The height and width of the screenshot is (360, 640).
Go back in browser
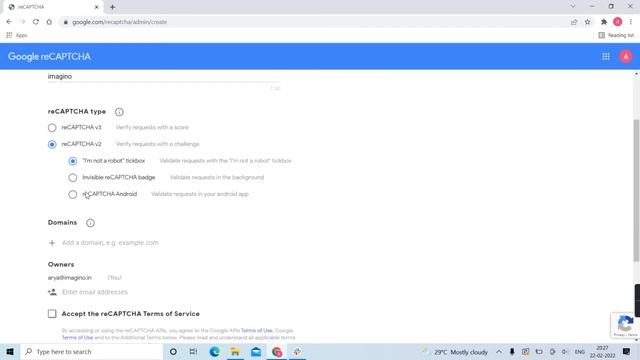point(9,22)
